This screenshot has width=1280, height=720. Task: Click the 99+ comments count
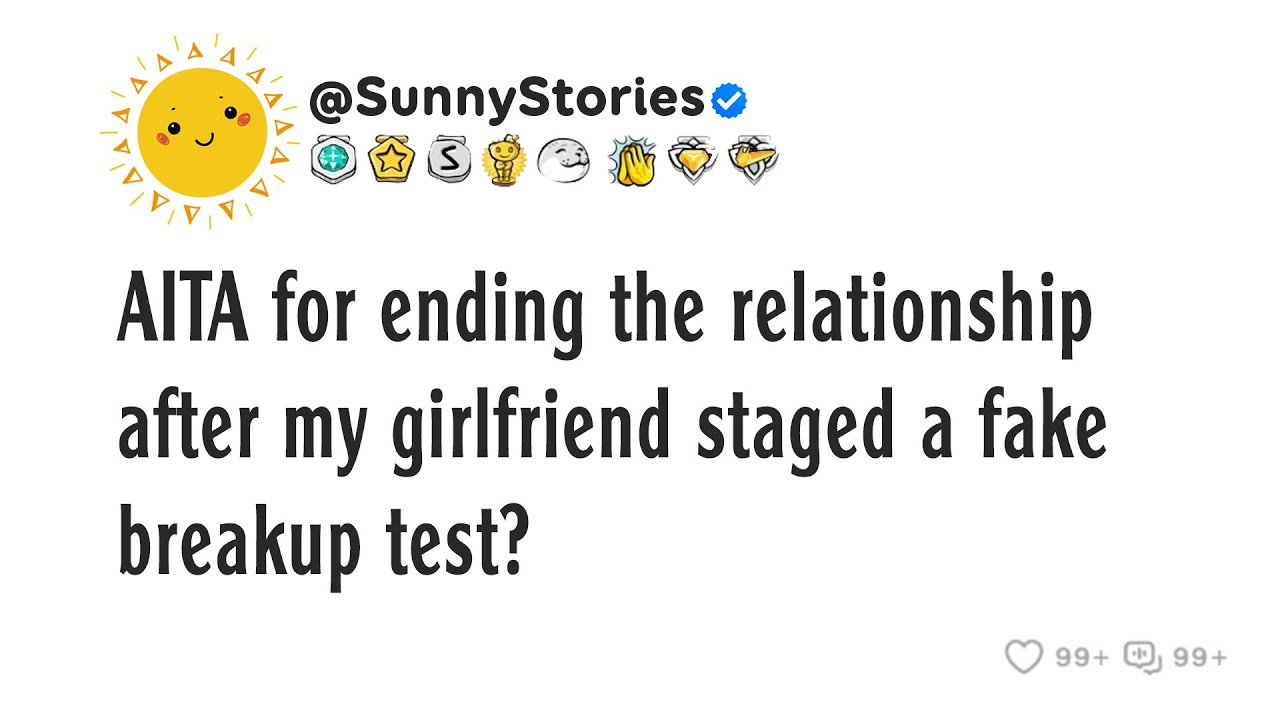(1199, 657)
